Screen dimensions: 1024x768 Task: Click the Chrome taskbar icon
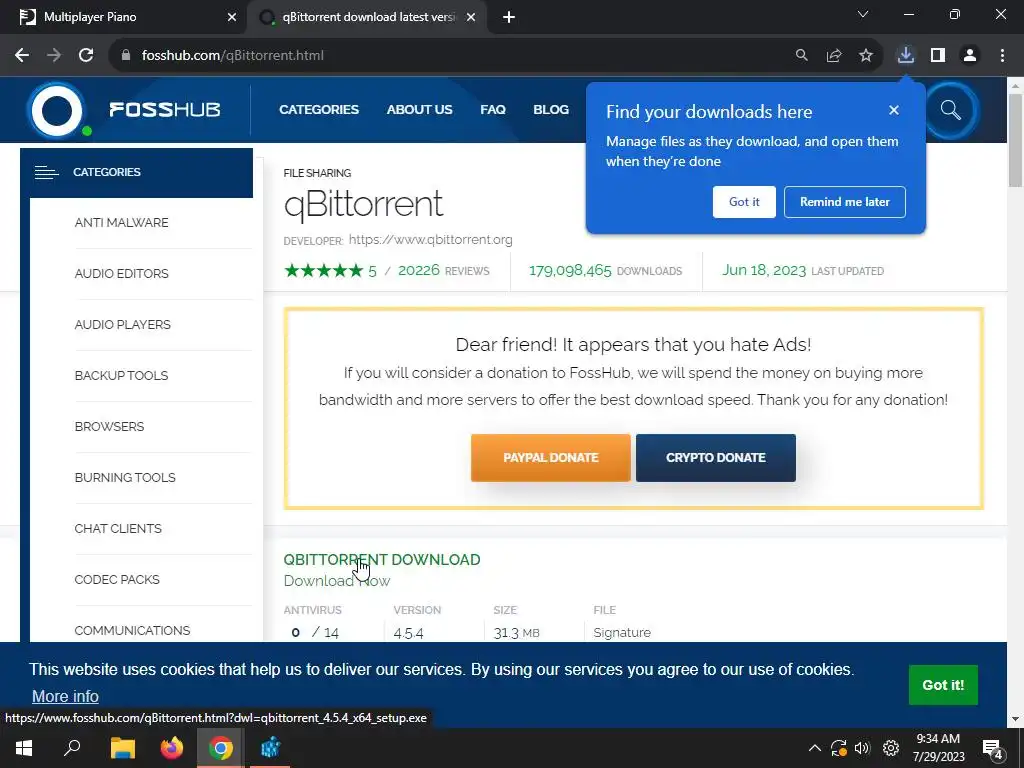221,748
